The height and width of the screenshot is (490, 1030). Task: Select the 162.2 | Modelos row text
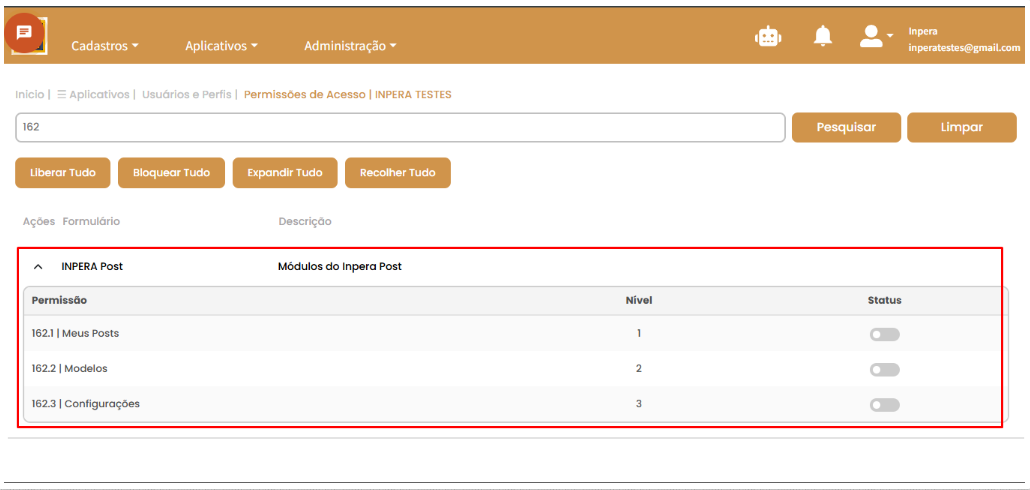pyautogui.click(x=69, y=368)
